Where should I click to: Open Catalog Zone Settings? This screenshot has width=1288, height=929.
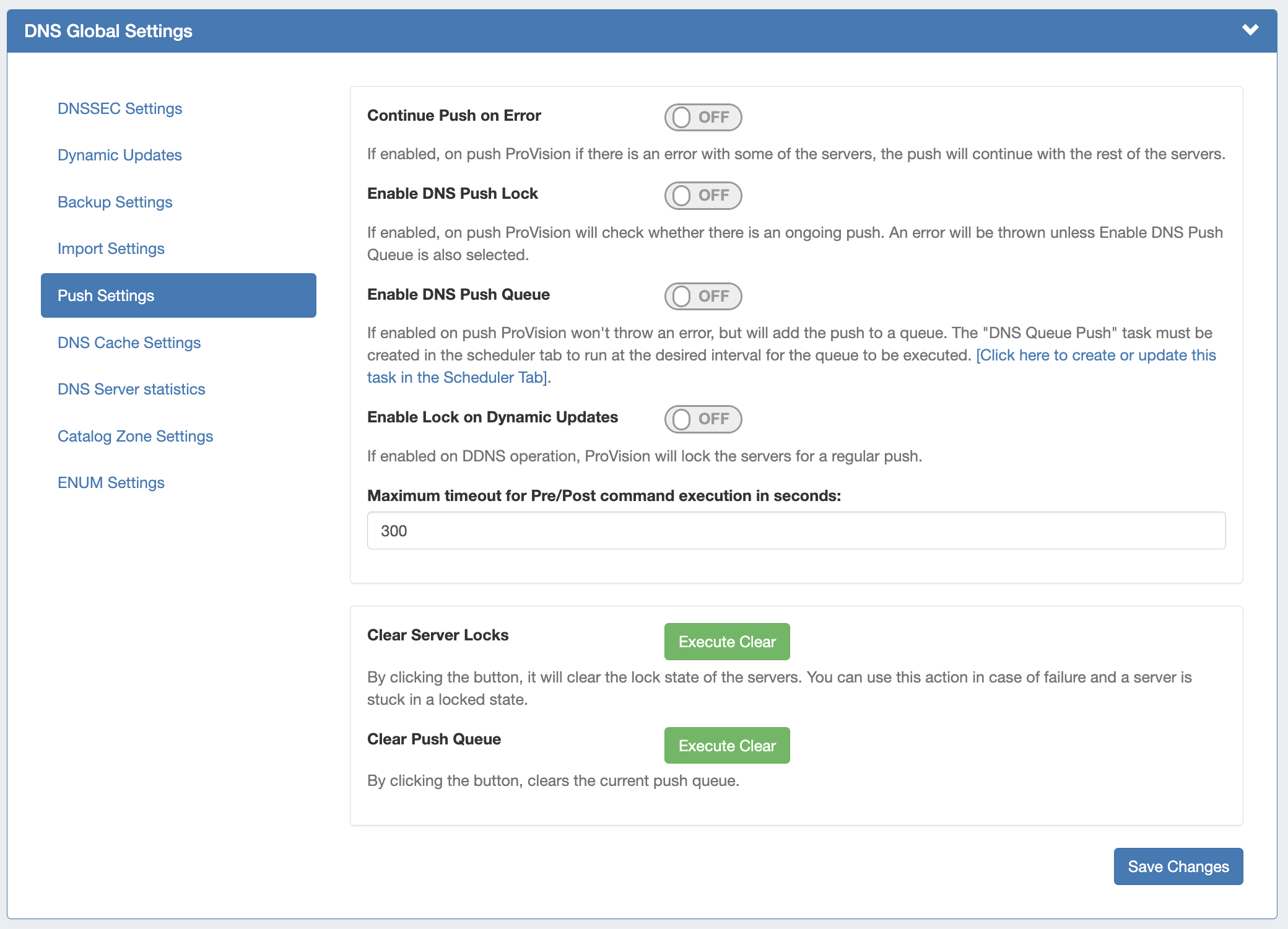[x=135, y=436]
